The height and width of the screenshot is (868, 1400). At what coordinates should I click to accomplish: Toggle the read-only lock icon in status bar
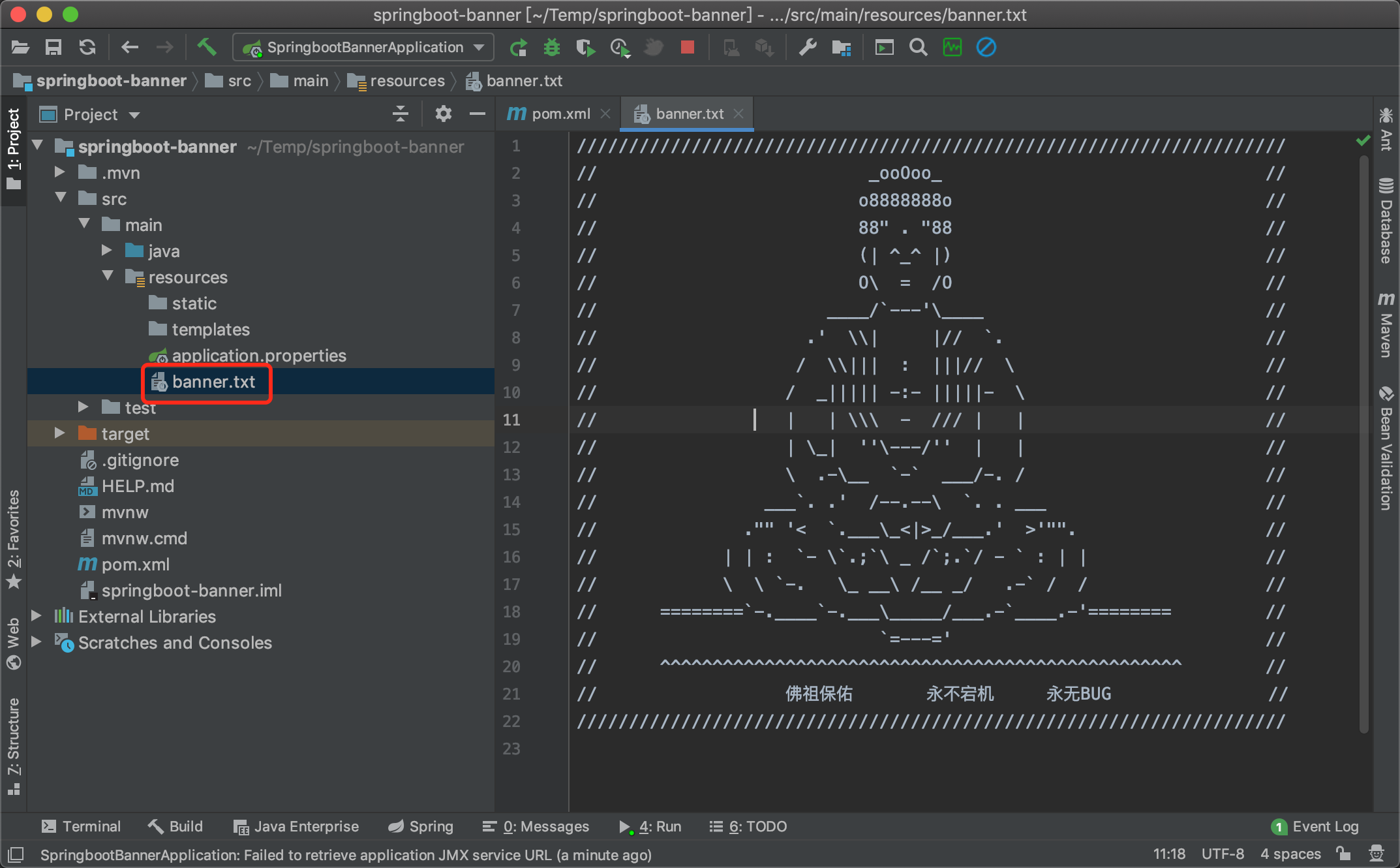(1343, 854)
